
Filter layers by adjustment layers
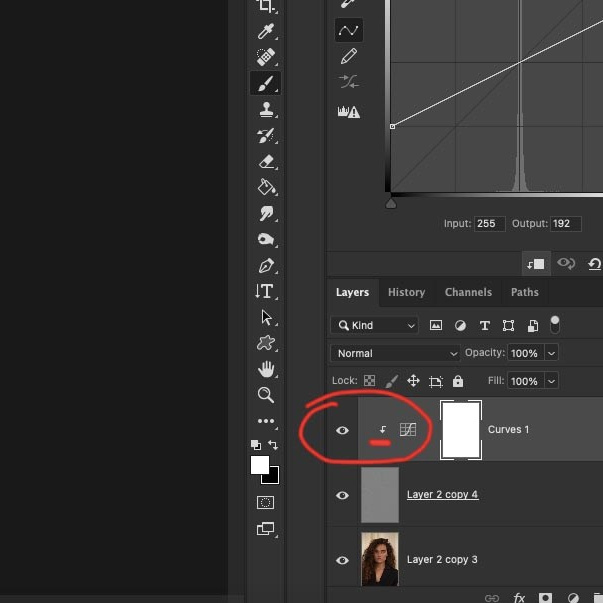coord(460,326)
